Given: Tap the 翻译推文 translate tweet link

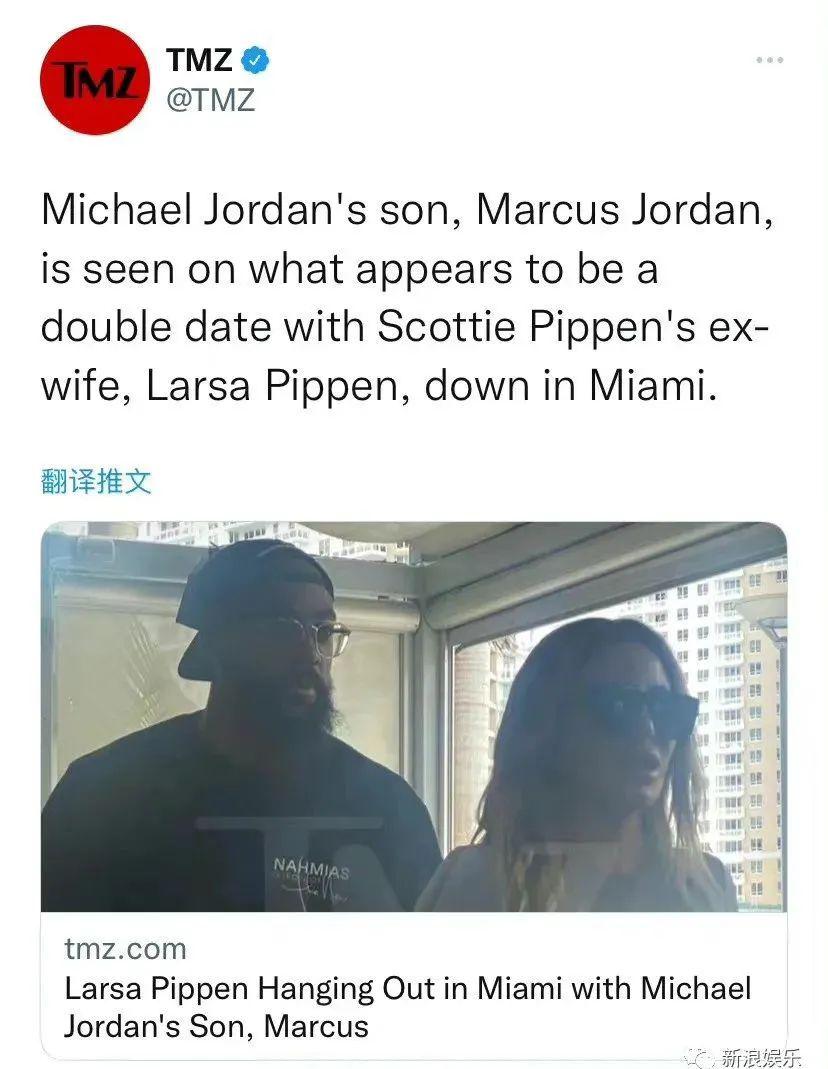Looking at the screenshot, I should [x=95, y=481].
